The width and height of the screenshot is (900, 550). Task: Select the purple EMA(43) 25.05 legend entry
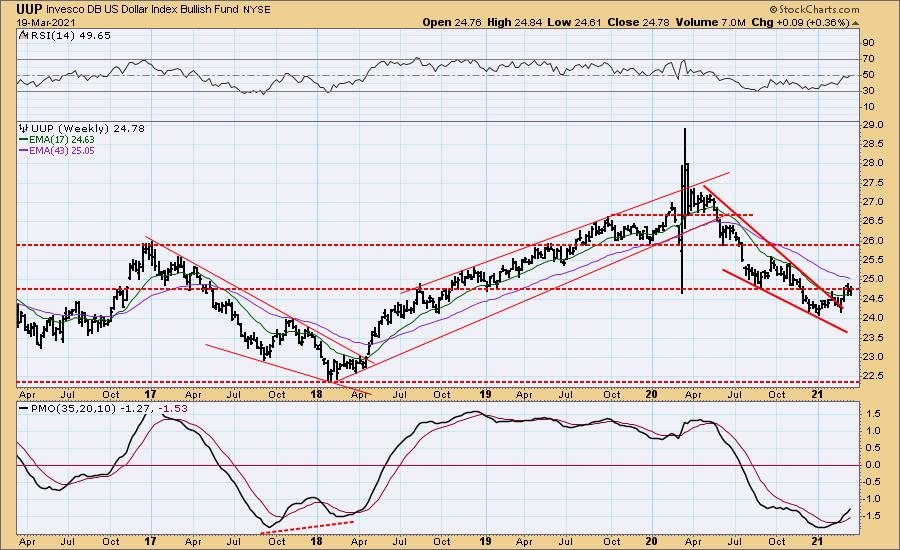click(57, 150)
